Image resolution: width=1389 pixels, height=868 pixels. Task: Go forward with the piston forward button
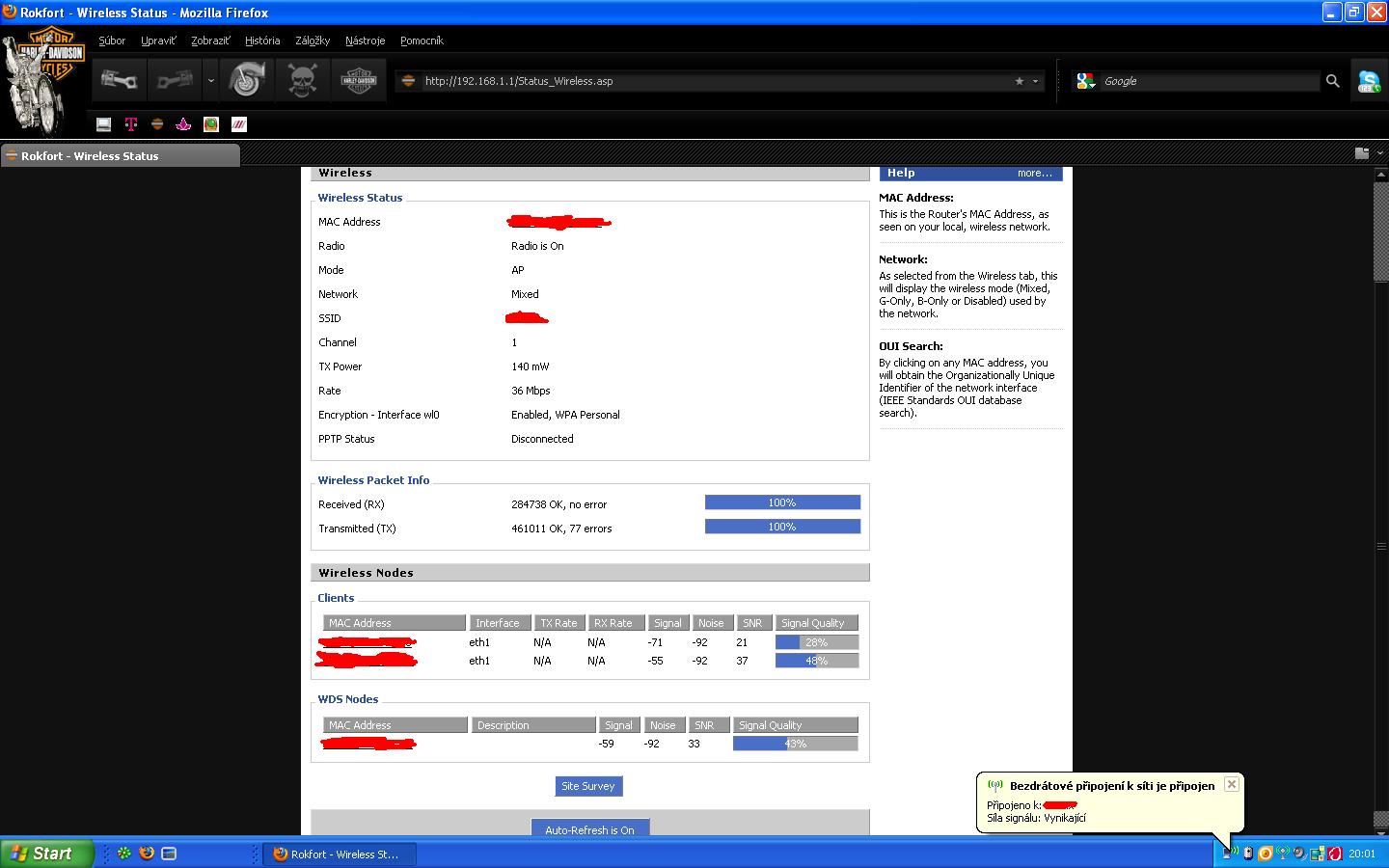tap(175, 80)
